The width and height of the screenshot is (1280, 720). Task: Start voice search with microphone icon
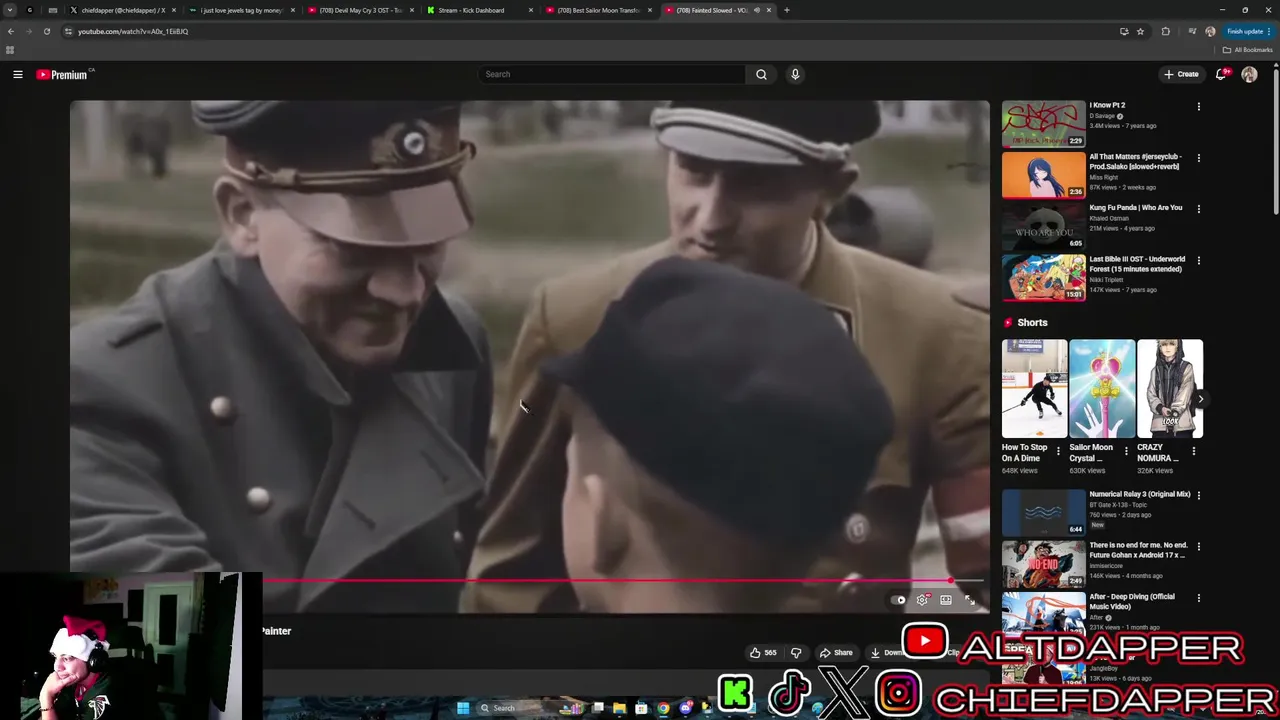coord(795,74)
